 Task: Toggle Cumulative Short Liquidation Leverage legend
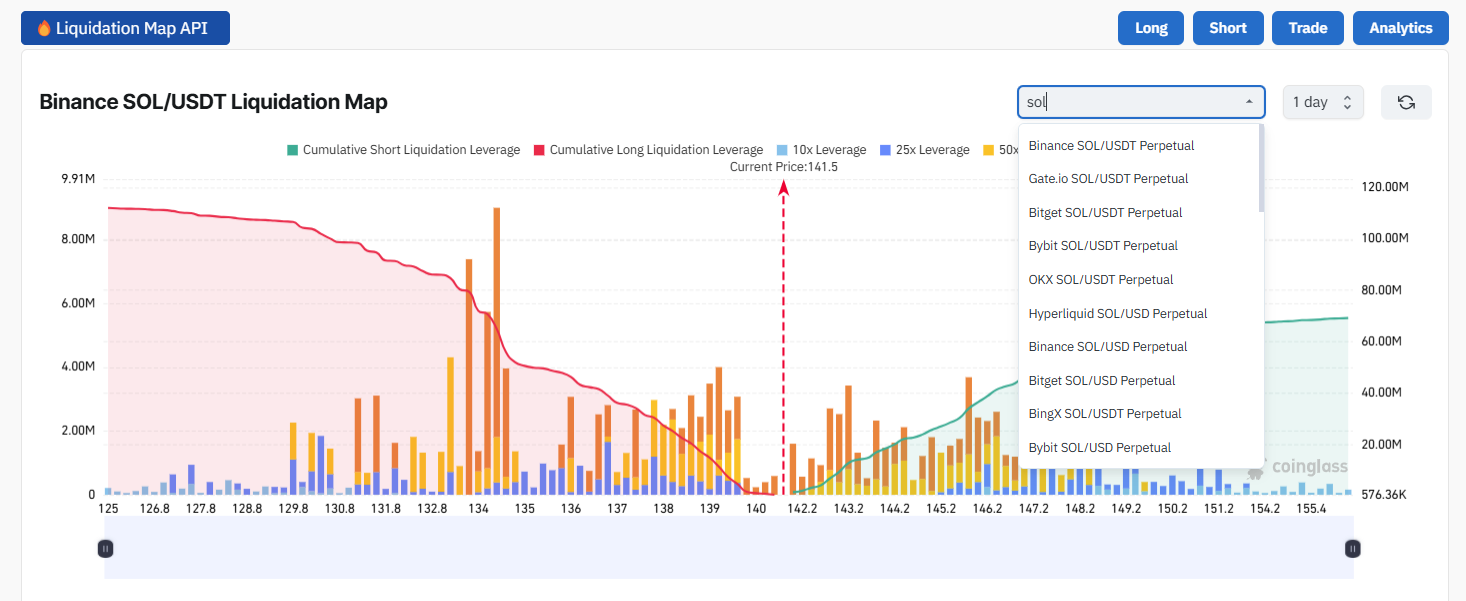coord(403,150)
